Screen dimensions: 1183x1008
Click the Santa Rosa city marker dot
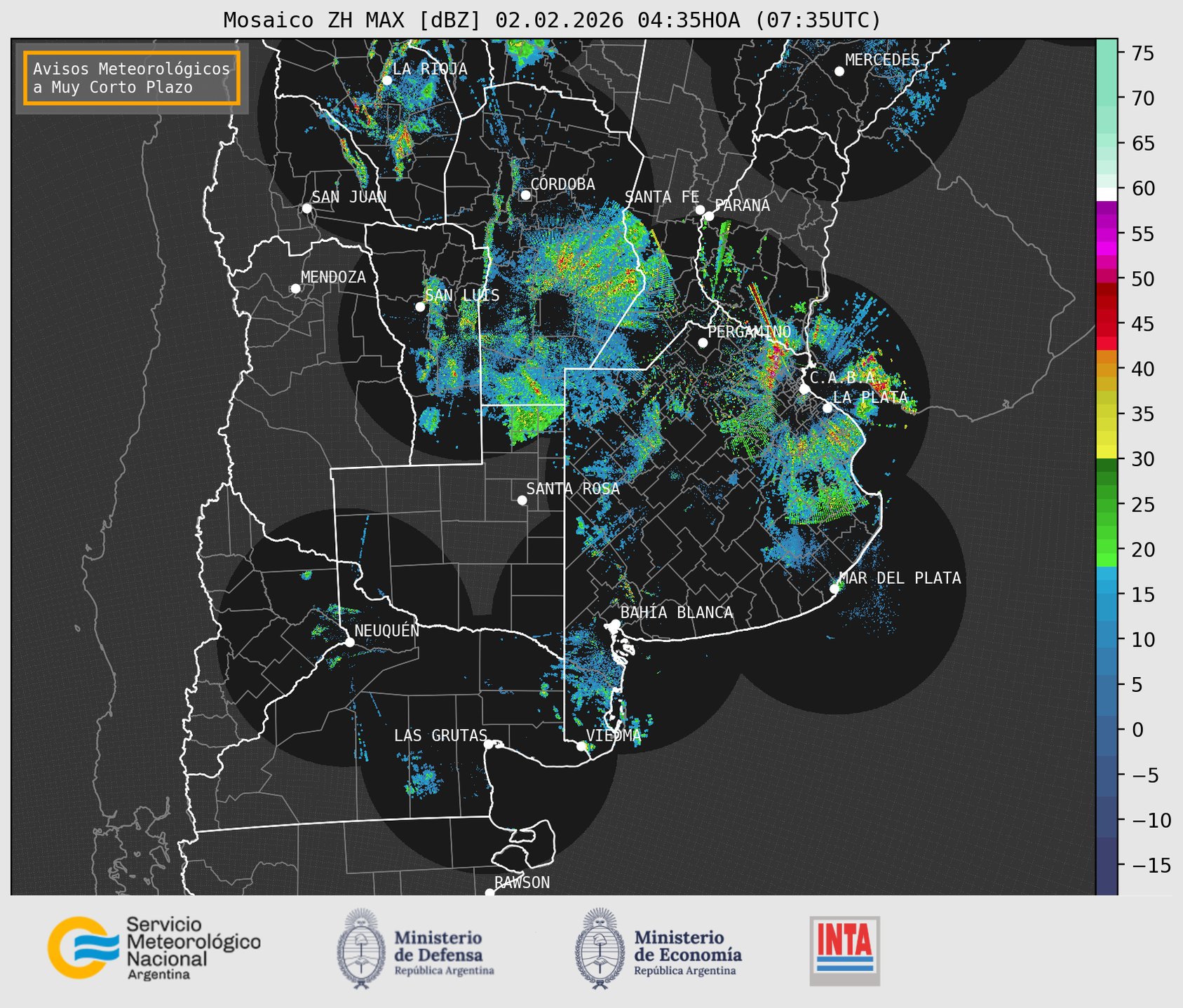pos(522,500)
